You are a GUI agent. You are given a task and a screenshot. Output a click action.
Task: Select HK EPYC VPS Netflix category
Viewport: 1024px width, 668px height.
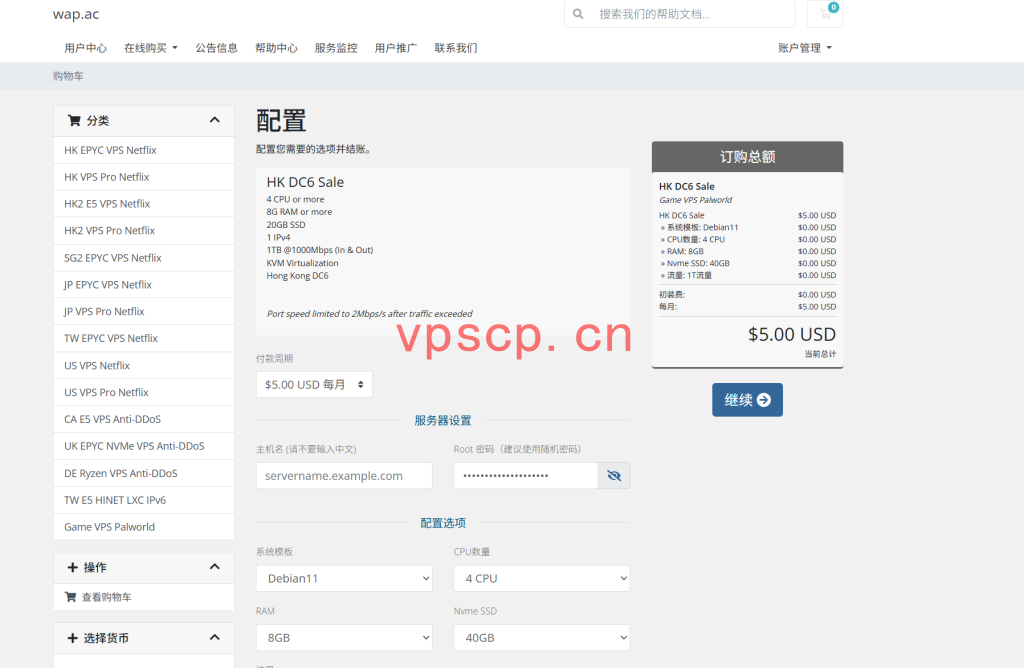pos(144,150)
